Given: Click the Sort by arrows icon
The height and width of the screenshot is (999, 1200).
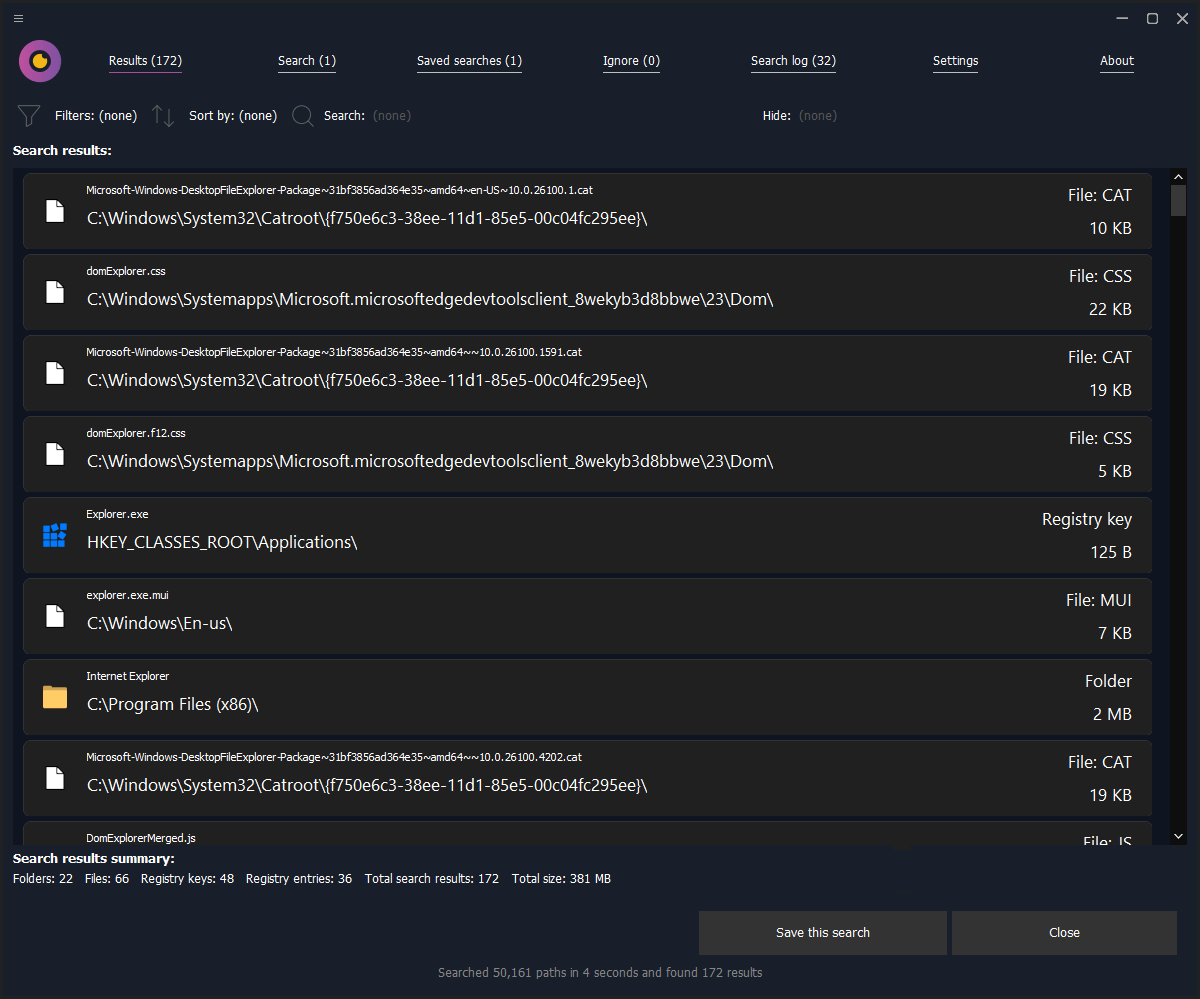Looking at the screenshot, I should [x=163, y=116].
